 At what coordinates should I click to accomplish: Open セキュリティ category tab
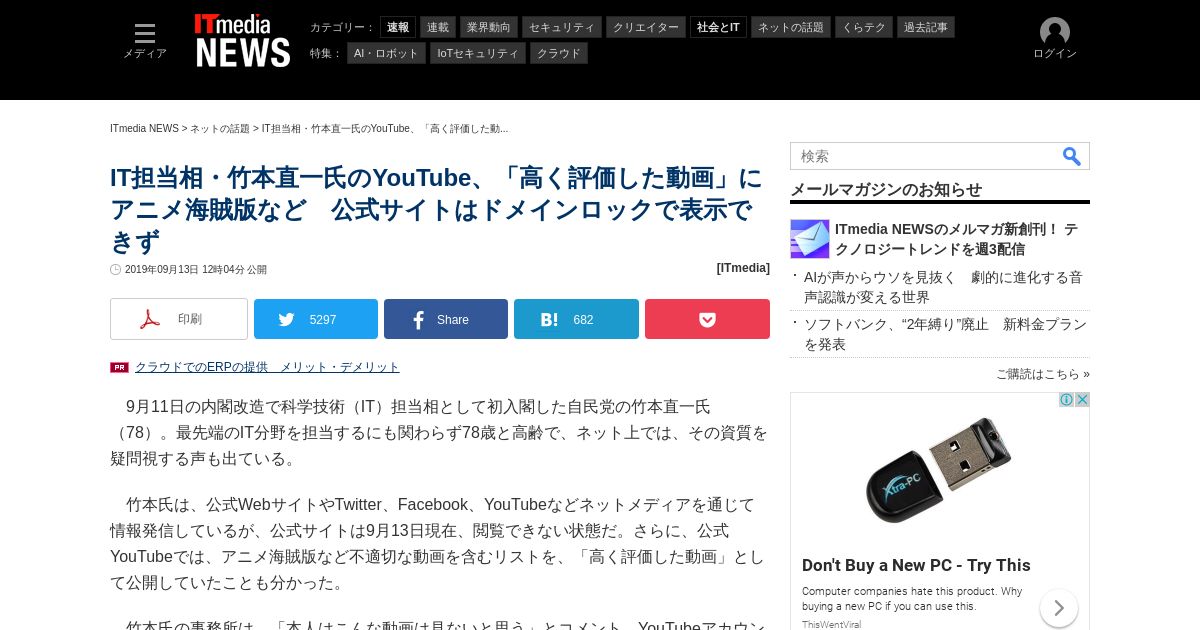562,27
